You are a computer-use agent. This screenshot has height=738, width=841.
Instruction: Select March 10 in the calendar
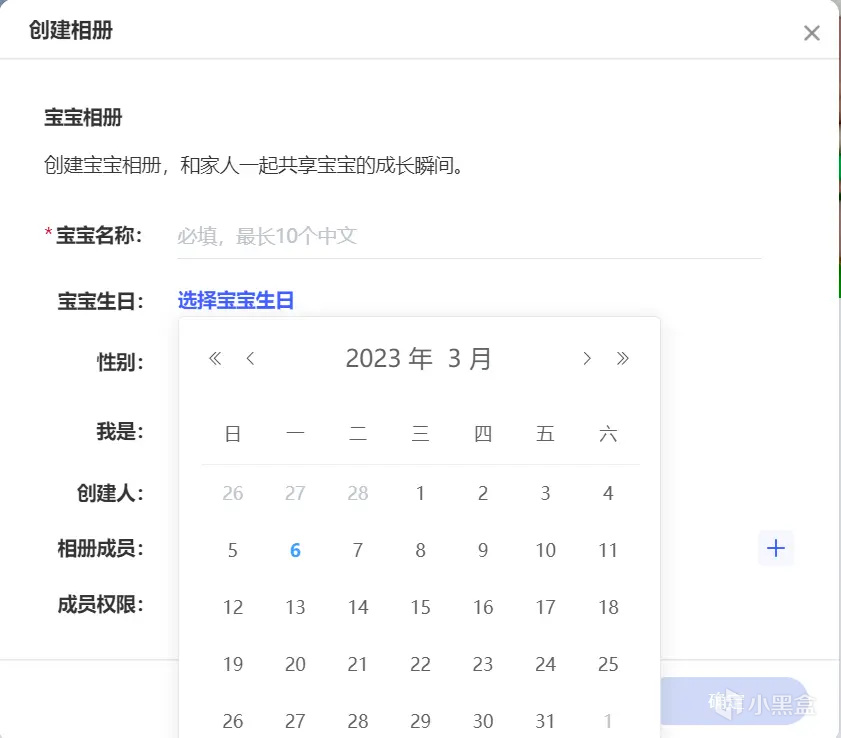545,550
